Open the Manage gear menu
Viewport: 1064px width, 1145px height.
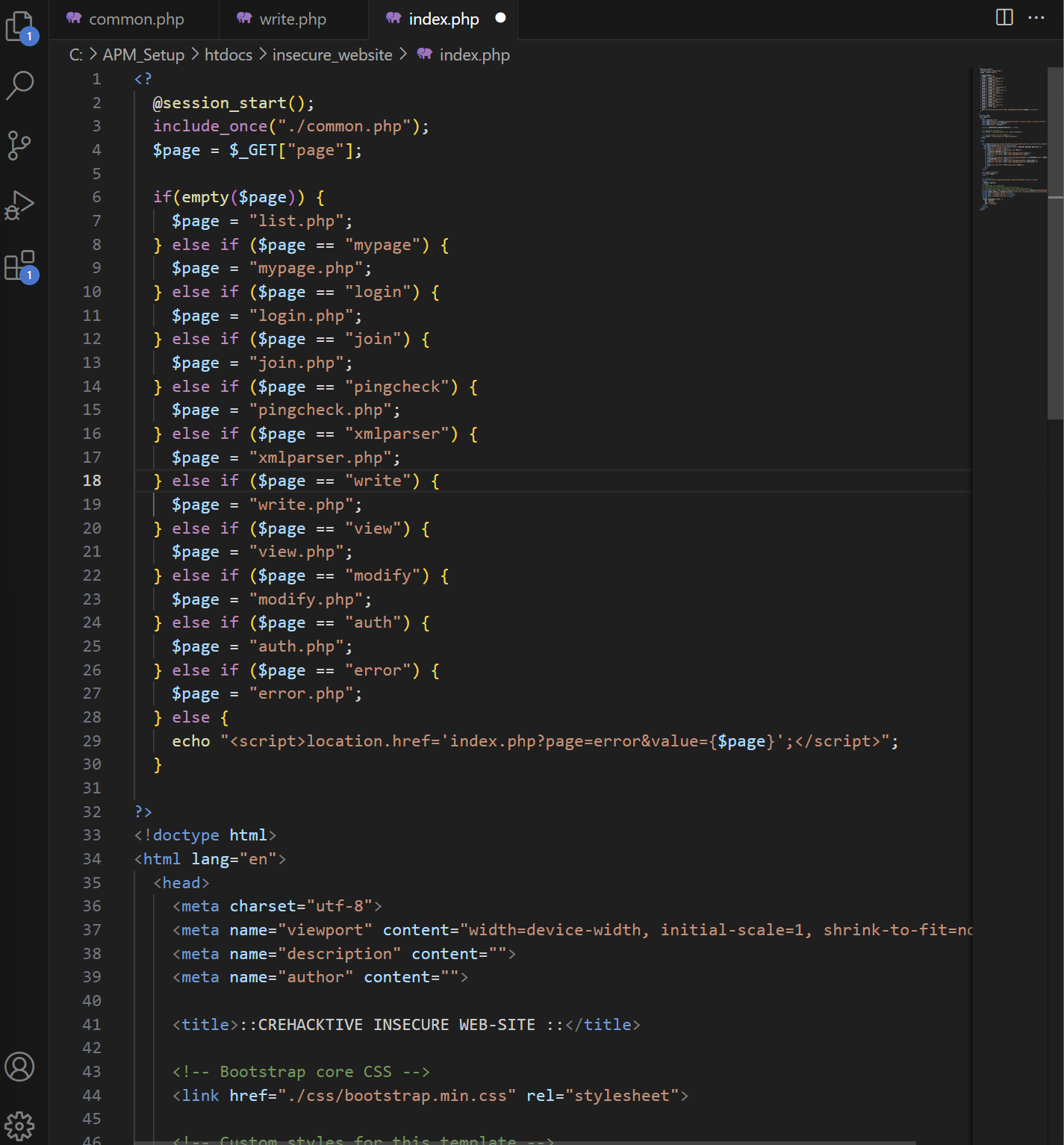19,1126
